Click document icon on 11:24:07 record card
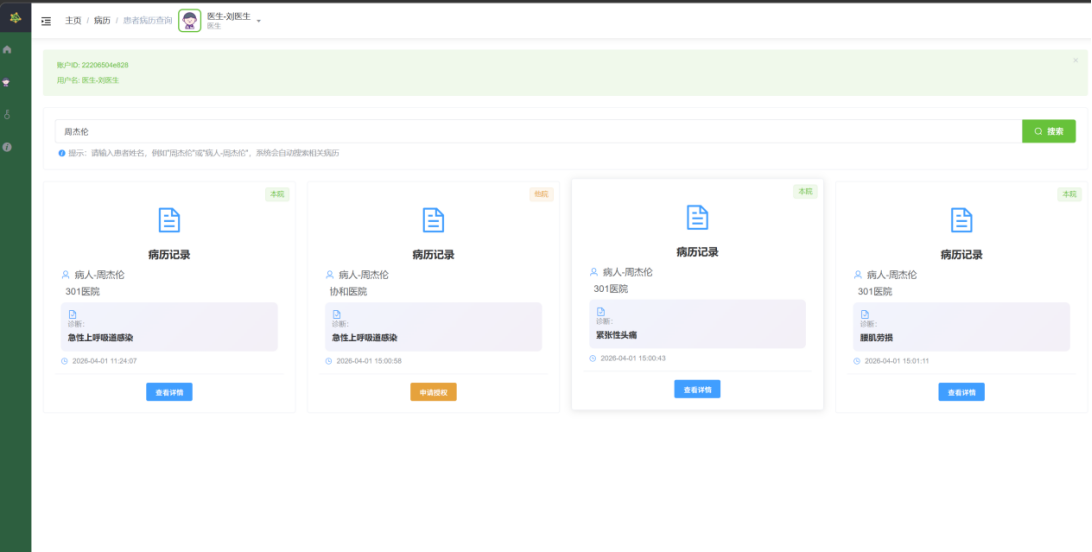The image size is (1092, 552). (x=169, y=221)
